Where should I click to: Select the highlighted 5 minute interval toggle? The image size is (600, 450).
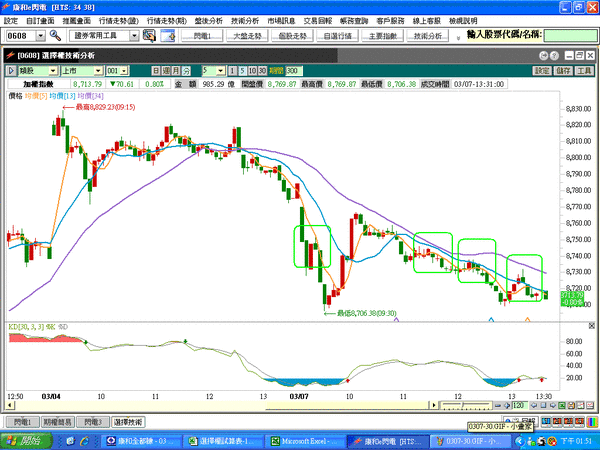pyautogui.click(x=243, y=71)
